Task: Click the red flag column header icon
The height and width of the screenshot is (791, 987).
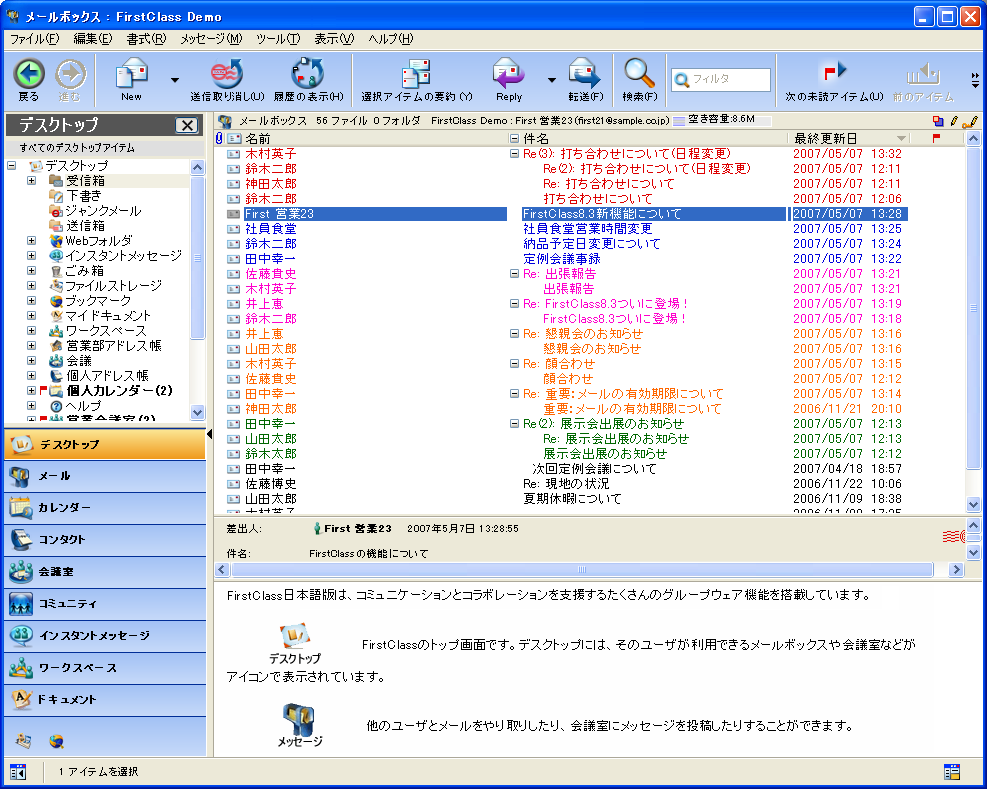Action: coord(936,138)
